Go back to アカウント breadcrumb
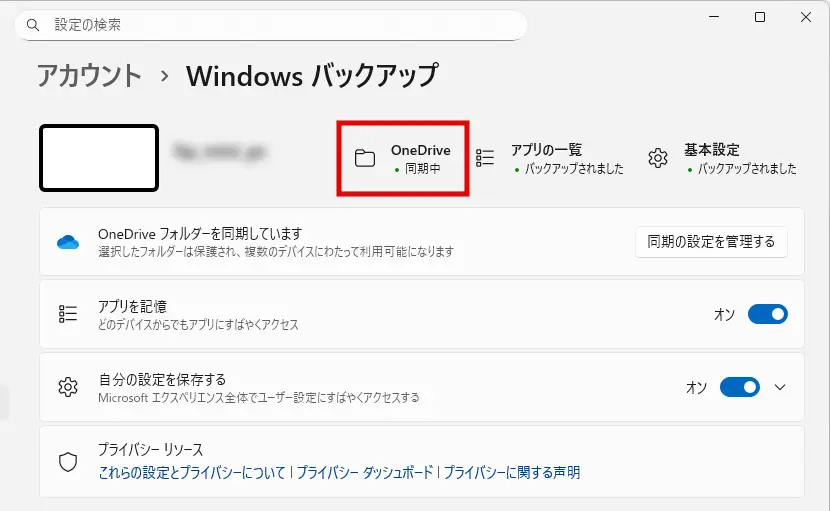830x511 pixels. (x=89, y=76)
